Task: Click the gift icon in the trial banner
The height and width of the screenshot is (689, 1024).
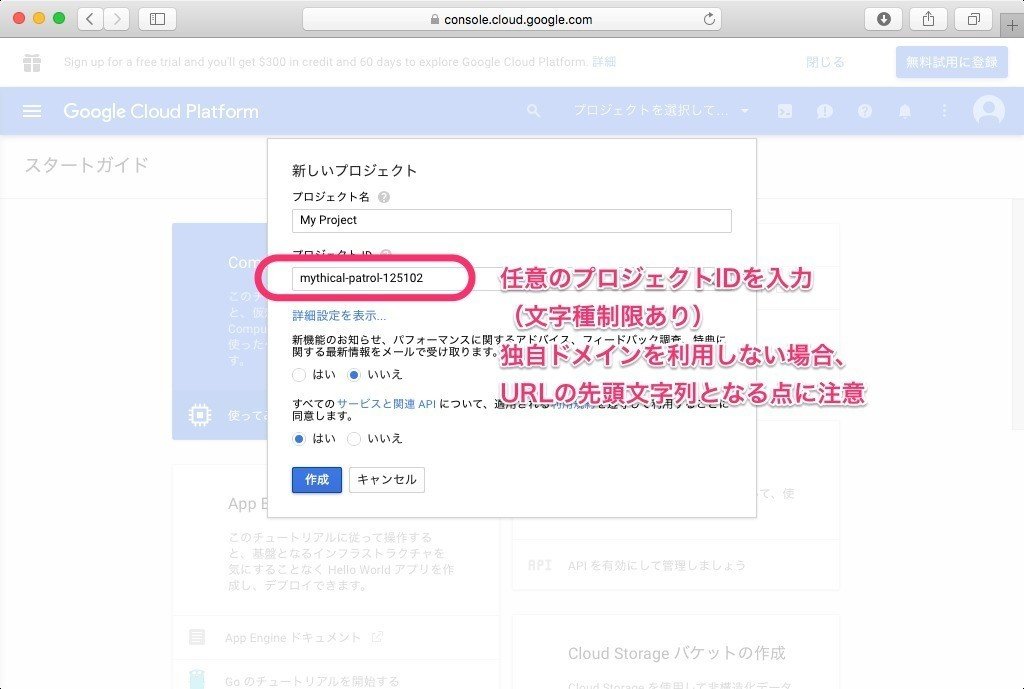Action: coord(31,63)
